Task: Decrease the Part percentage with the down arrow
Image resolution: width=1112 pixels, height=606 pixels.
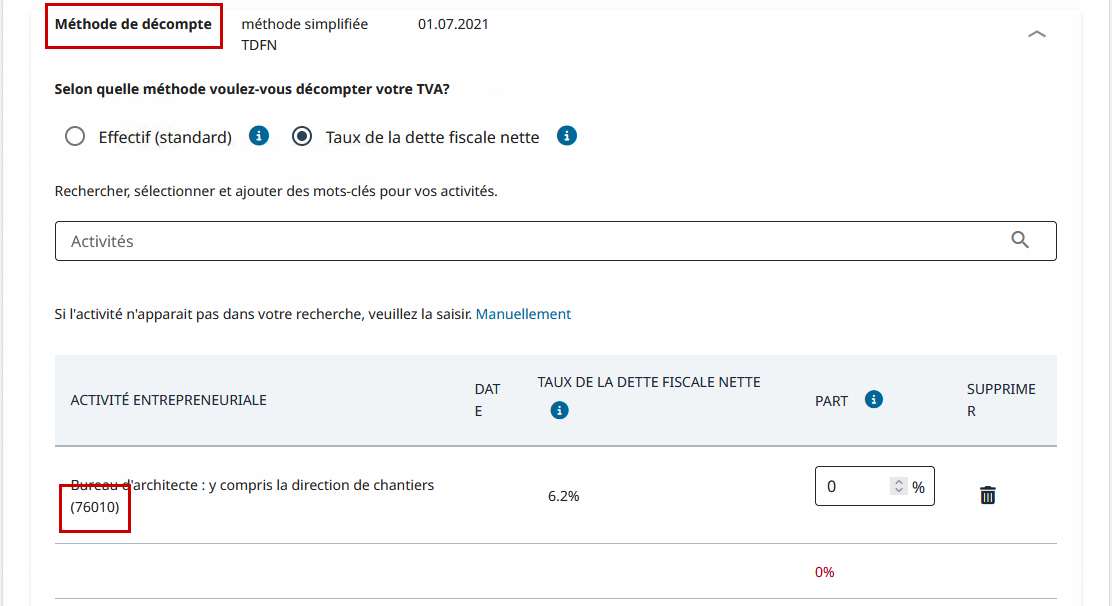Action: [899, 491]
